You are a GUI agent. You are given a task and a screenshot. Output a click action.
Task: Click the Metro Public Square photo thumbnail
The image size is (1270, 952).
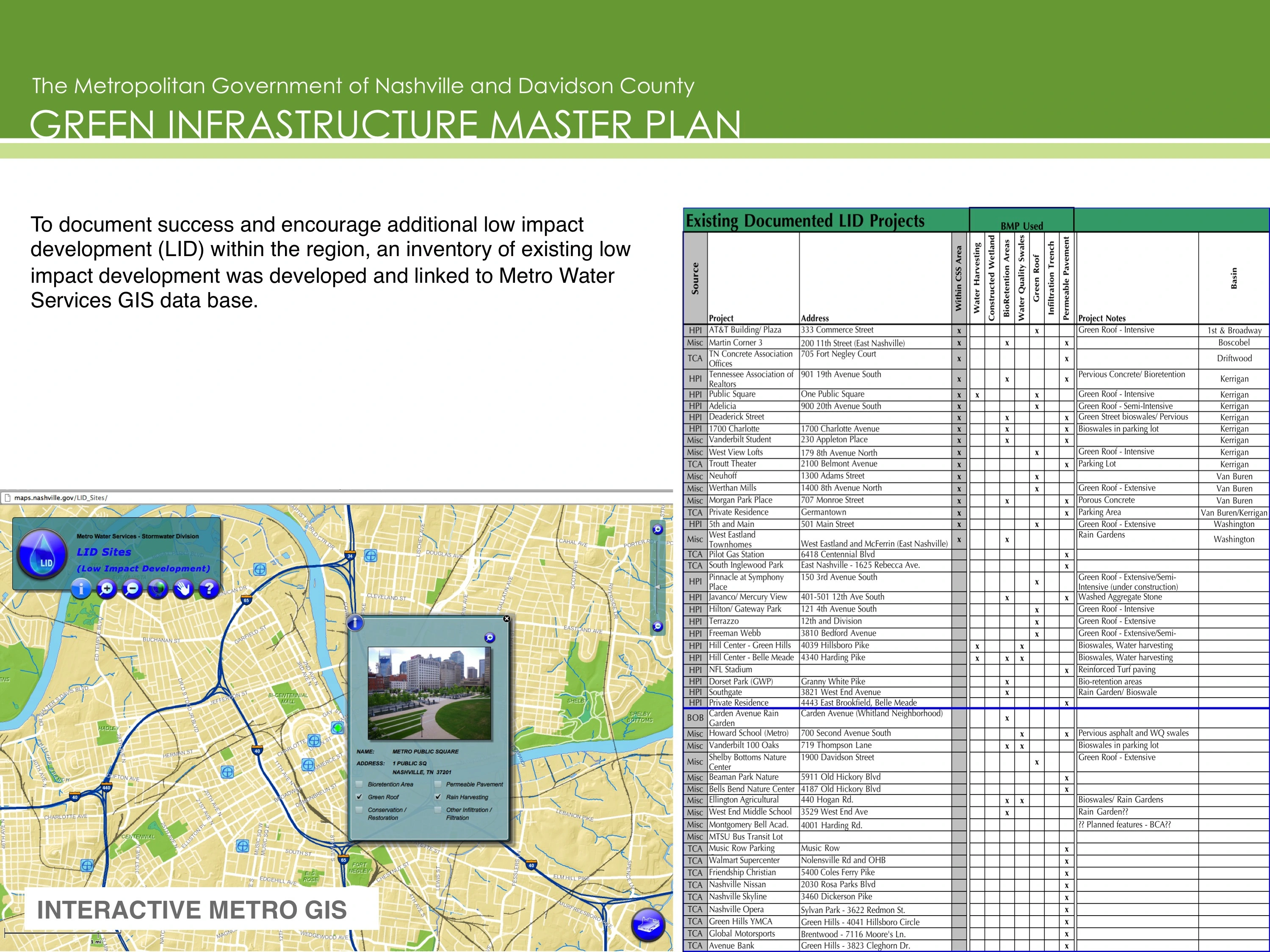(x=429, y=693)
